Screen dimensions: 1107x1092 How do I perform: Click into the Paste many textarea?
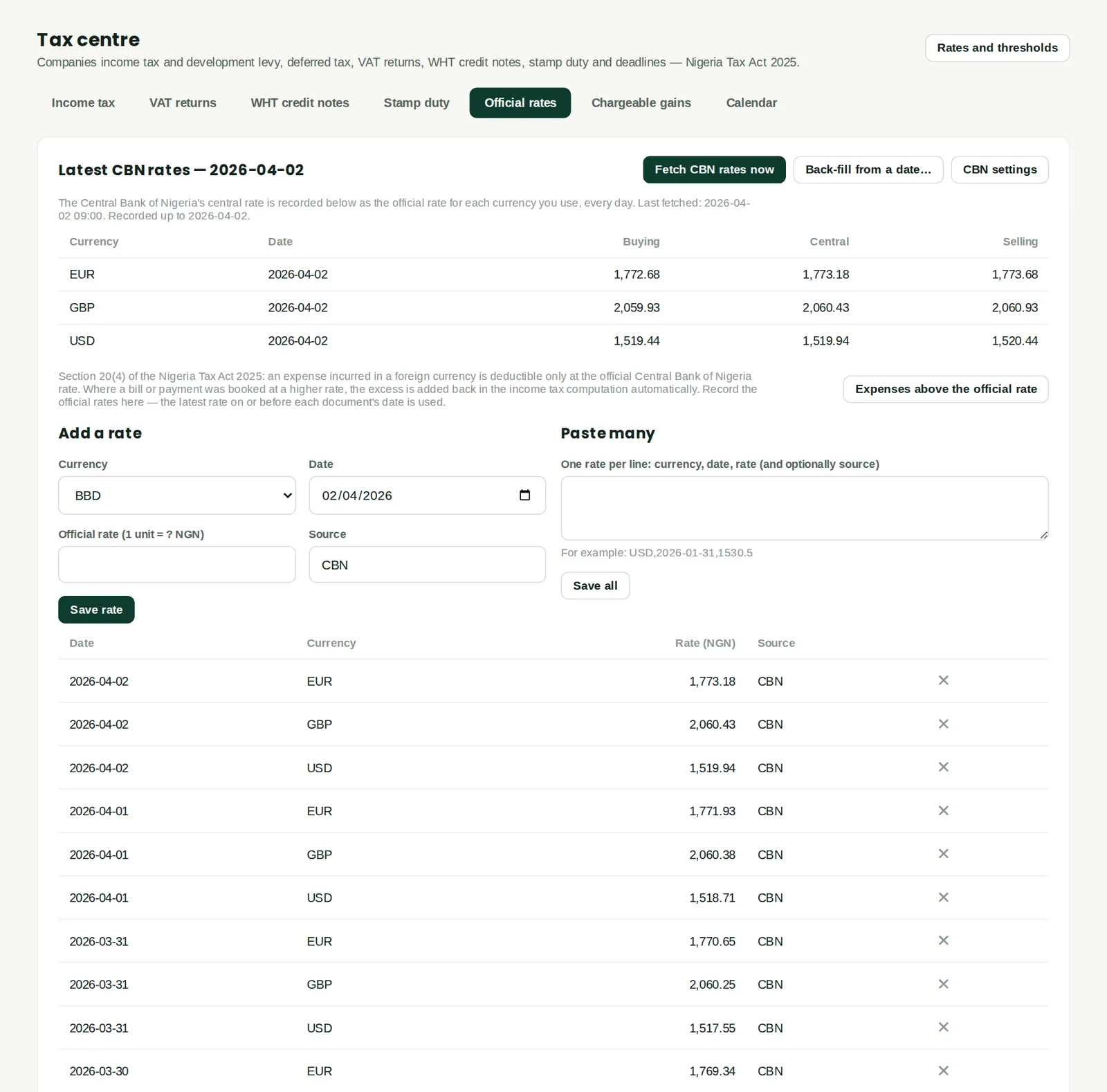click(x=805, y=508)
